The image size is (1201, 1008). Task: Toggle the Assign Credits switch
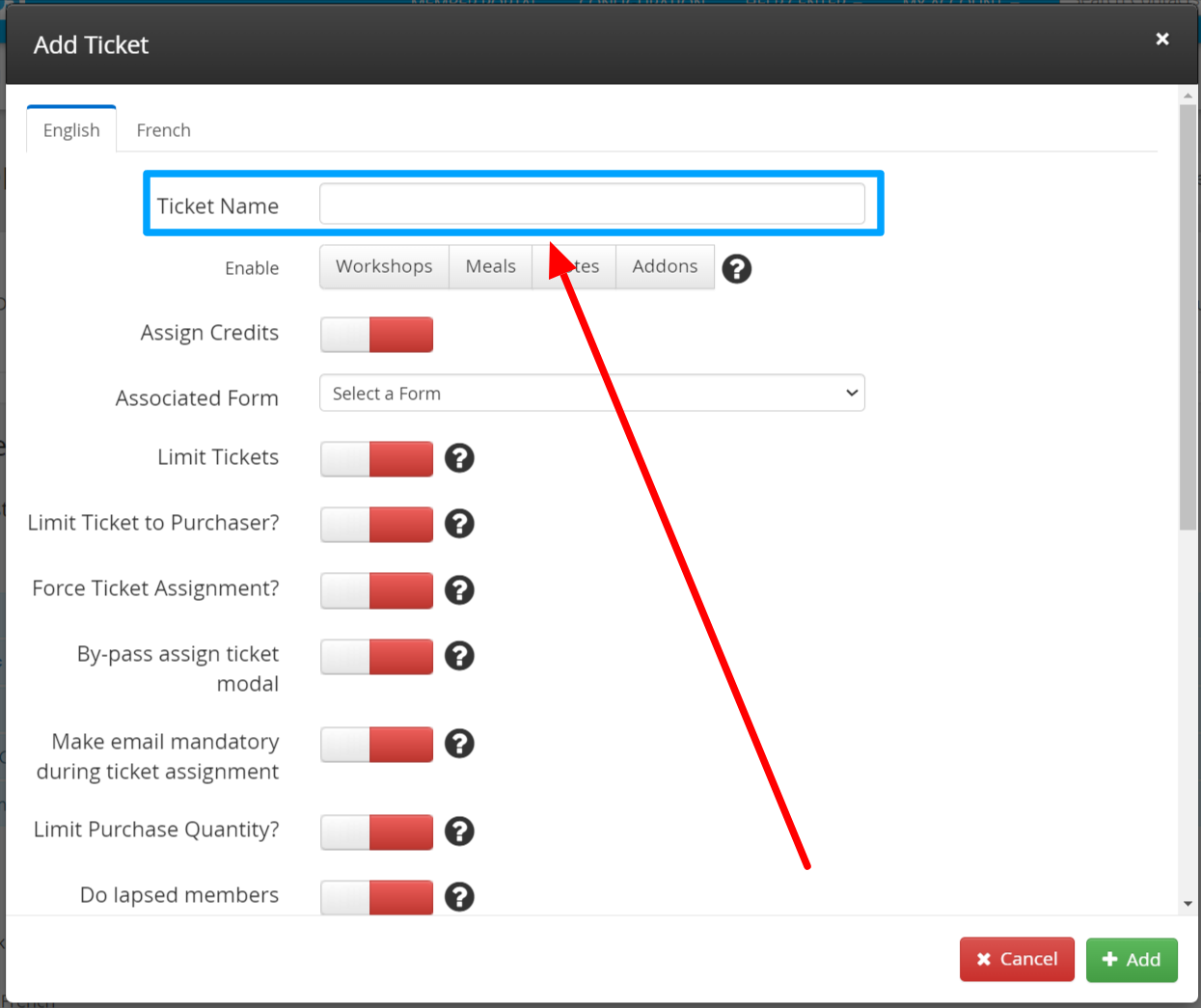click(376, 335)
